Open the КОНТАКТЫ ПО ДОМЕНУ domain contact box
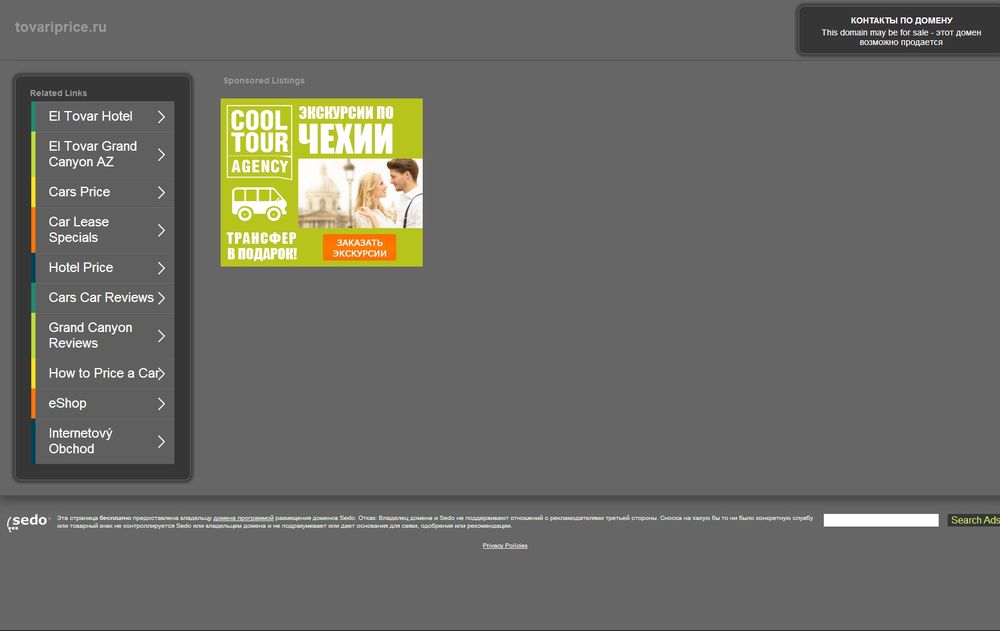The image size is (1000, 631). pyautogui.click(x=901, y=31)
